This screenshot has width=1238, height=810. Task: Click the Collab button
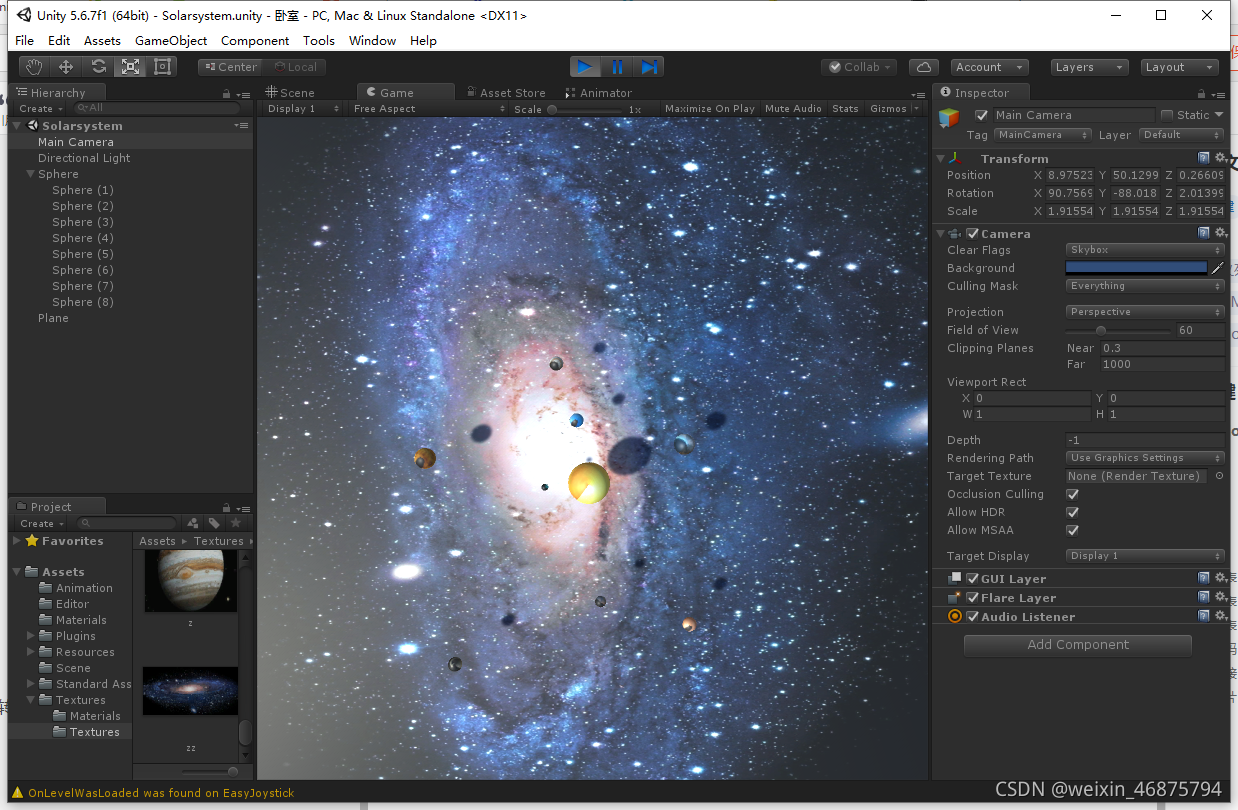(x=859, y=67)
